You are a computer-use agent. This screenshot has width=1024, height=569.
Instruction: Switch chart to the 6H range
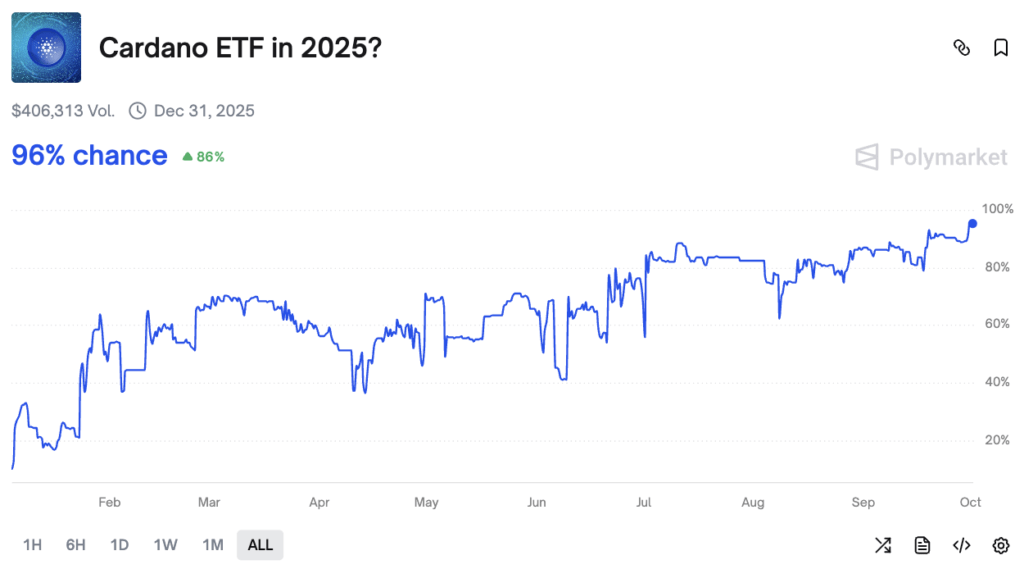pyautogui.click(x=75, y=545)
